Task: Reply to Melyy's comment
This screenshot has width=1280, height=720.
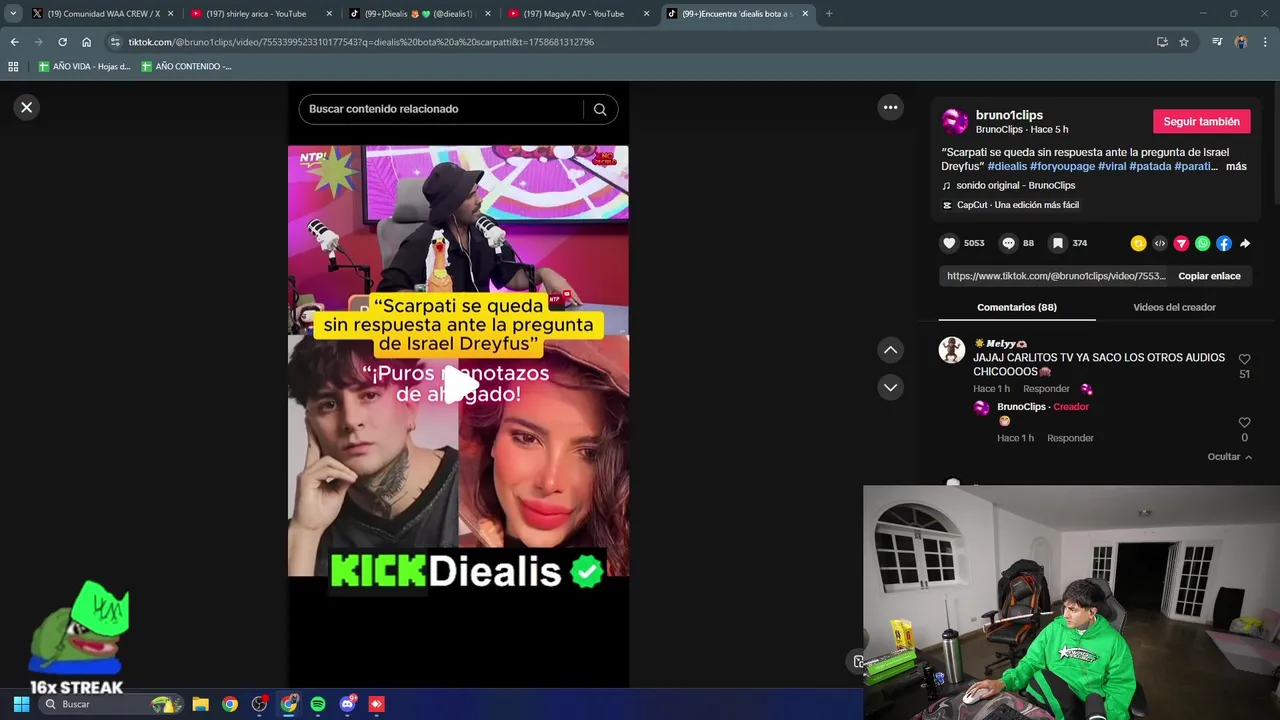Action: [x=1046, y=389]
